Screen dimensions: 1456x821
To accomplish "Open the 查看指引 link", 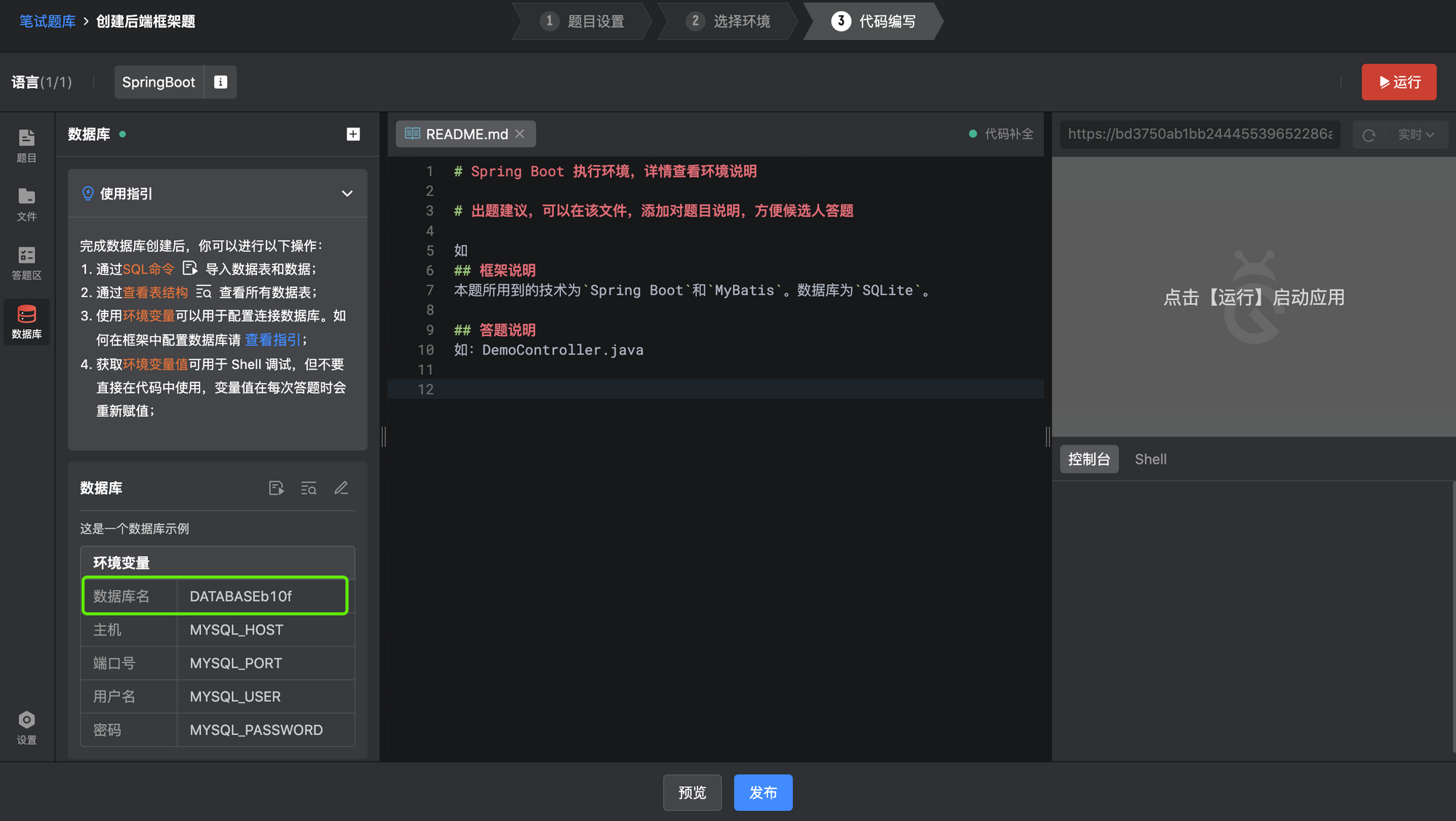I will click(x=272, y=340).
